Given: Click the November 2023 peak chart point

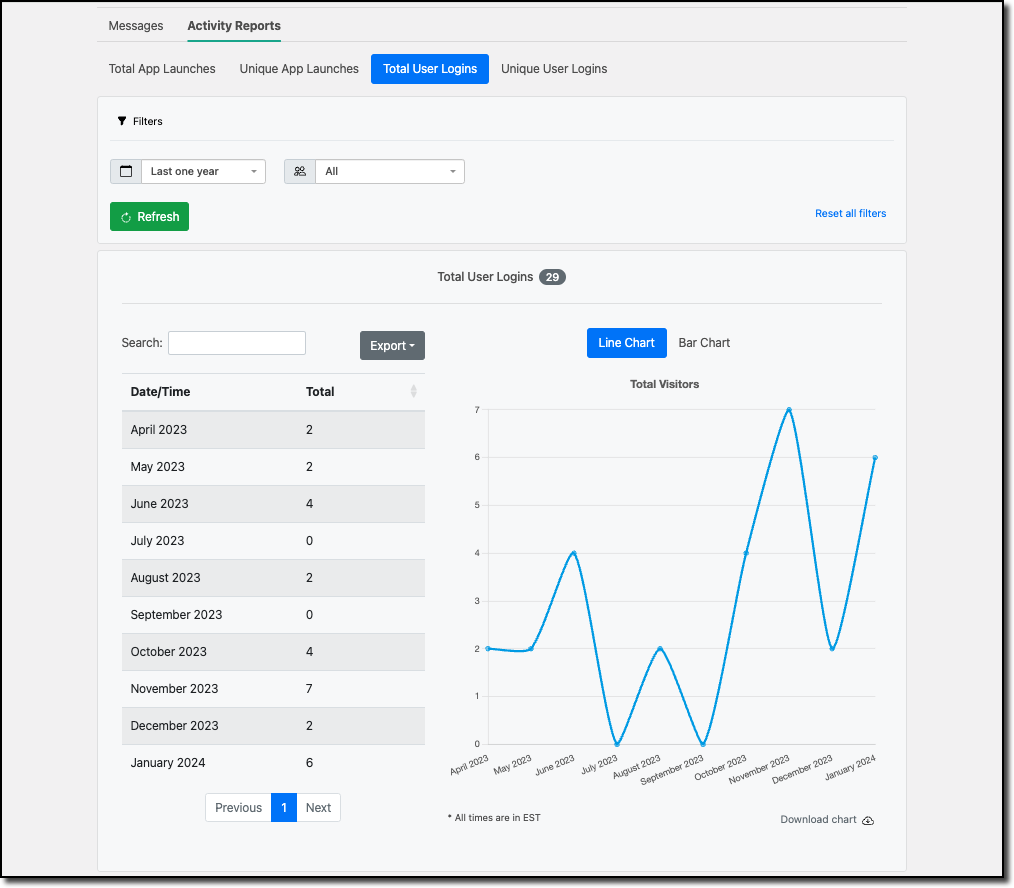Looking at the screenshot, I should [x=789, y=409].
